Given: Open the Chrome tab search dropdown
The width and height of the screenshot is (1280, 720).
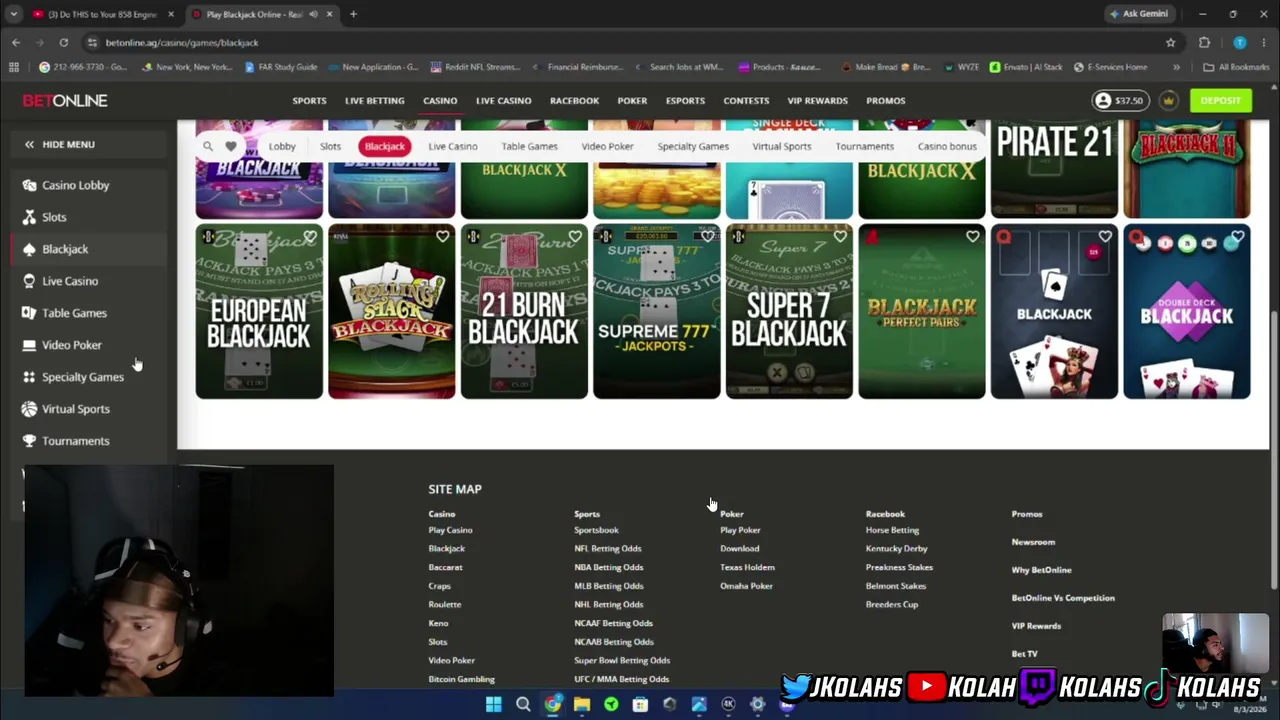Looking at the screenshot, I should tap(14, 14).
